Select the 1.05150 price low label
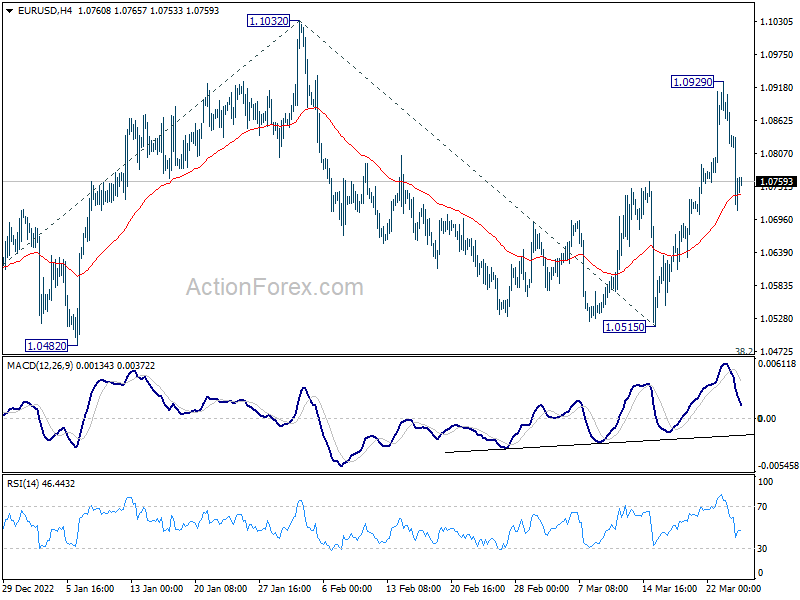The height and width of the screenshot is (600, 800). 624,327
